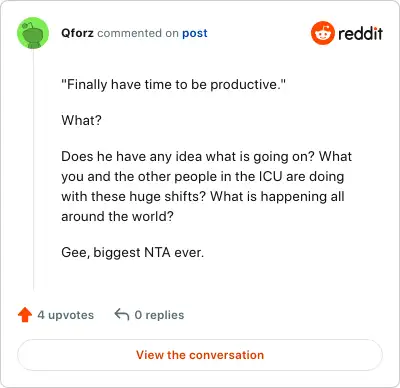Click the '4 upvotes' count
This screenshot has width=400, height=388.
click(66, 315)
